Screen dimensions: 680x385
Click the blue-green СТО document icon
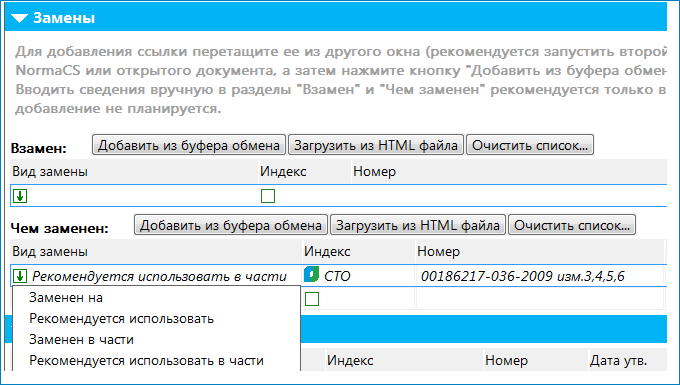311,275
